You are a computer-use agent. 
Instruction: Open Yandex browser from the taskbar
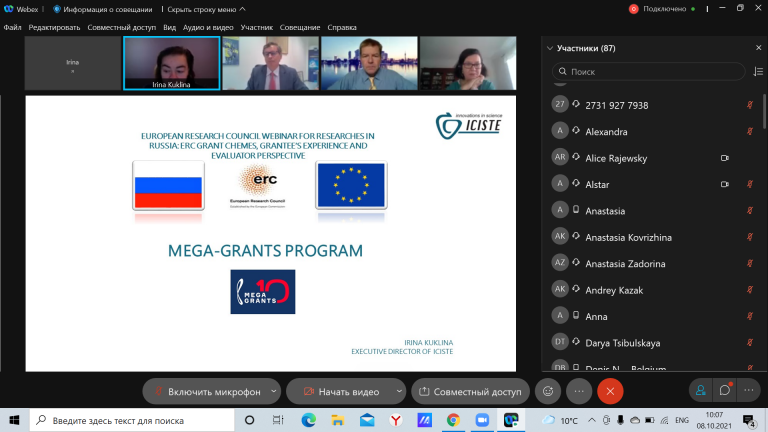point(396,420)
